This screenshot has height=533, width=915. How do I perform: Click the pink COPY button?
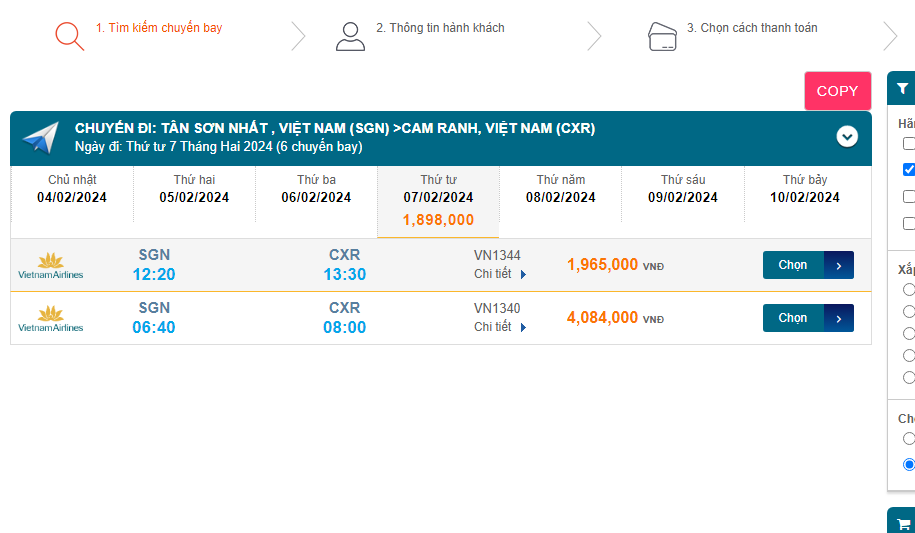(837, 91)
